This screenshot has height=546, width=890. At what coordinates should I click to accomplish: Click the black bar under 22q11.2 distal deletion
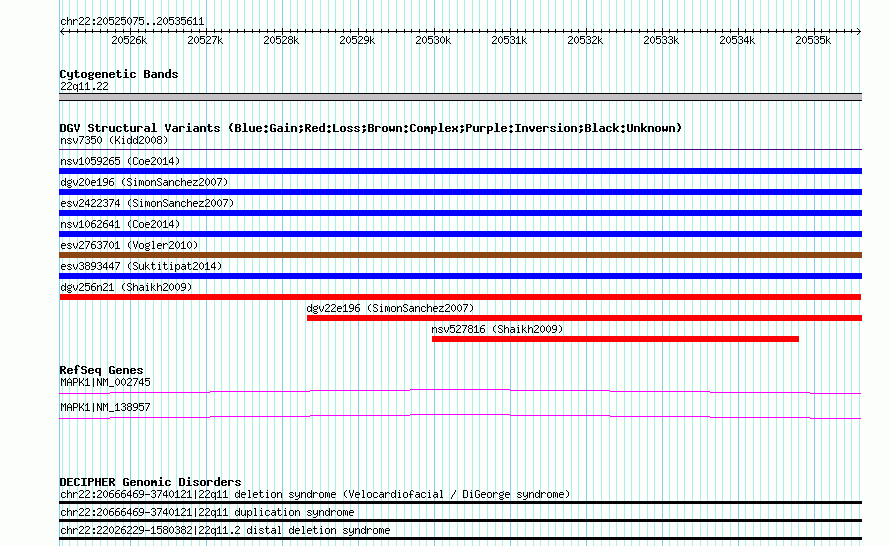coord(460,539)
